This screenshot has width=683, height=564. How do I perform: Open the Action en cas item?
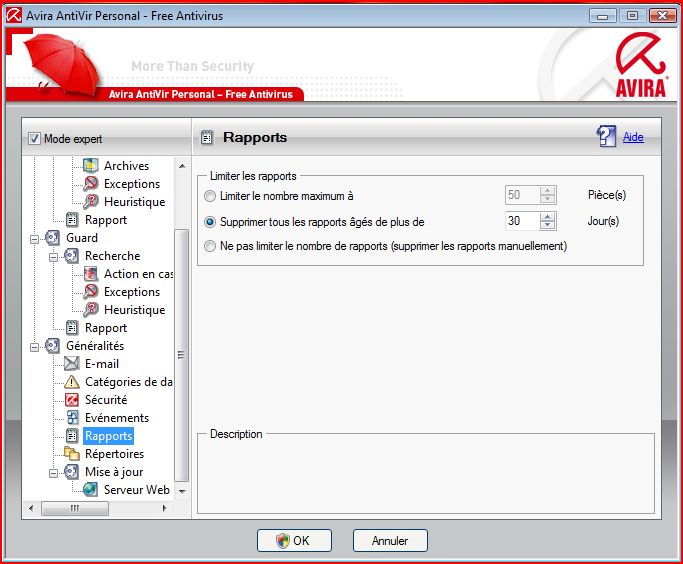pyautogui.click(x=138, y=274)
